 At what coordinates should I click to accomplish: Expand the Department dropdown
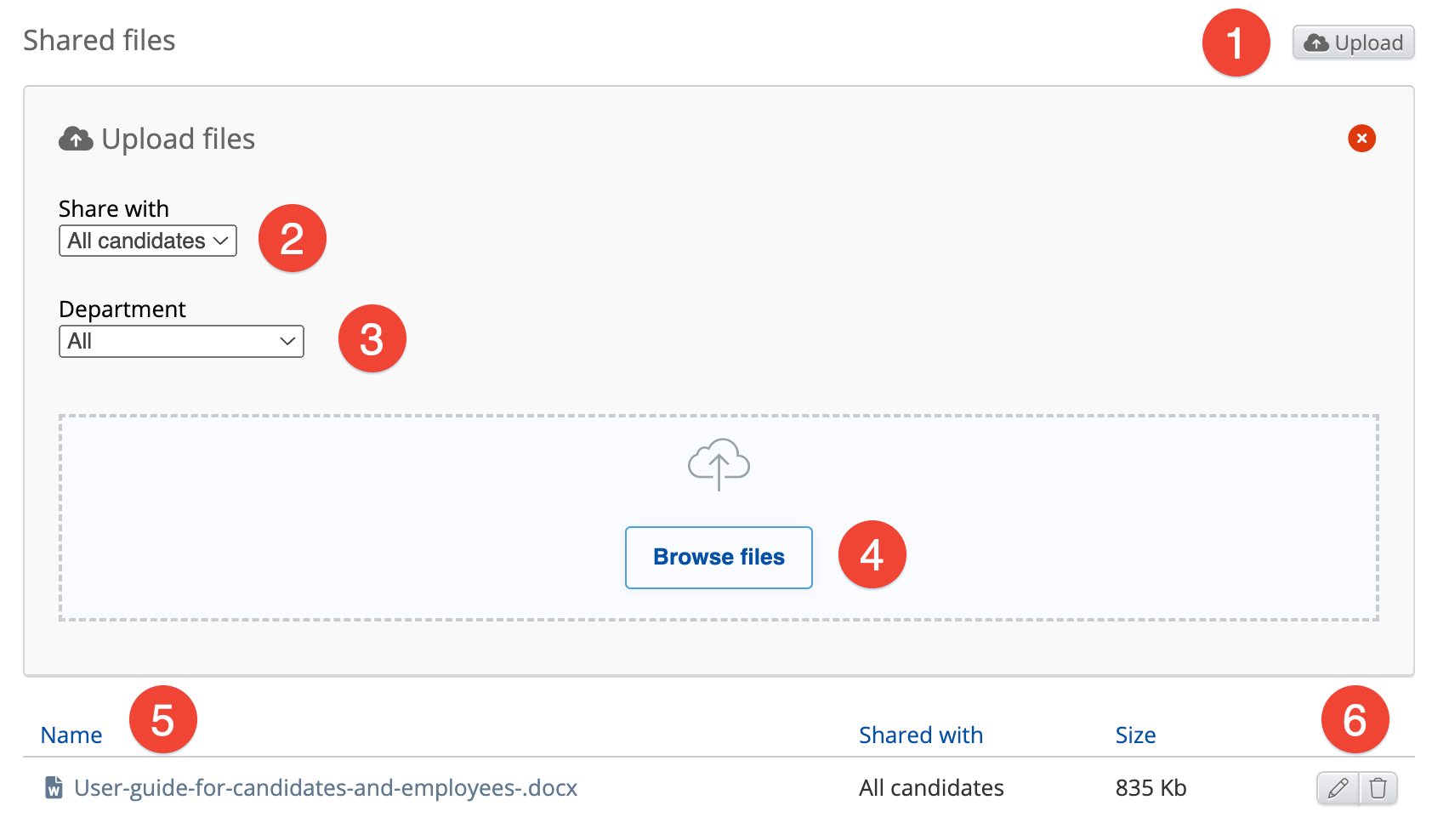pos(181,341)
